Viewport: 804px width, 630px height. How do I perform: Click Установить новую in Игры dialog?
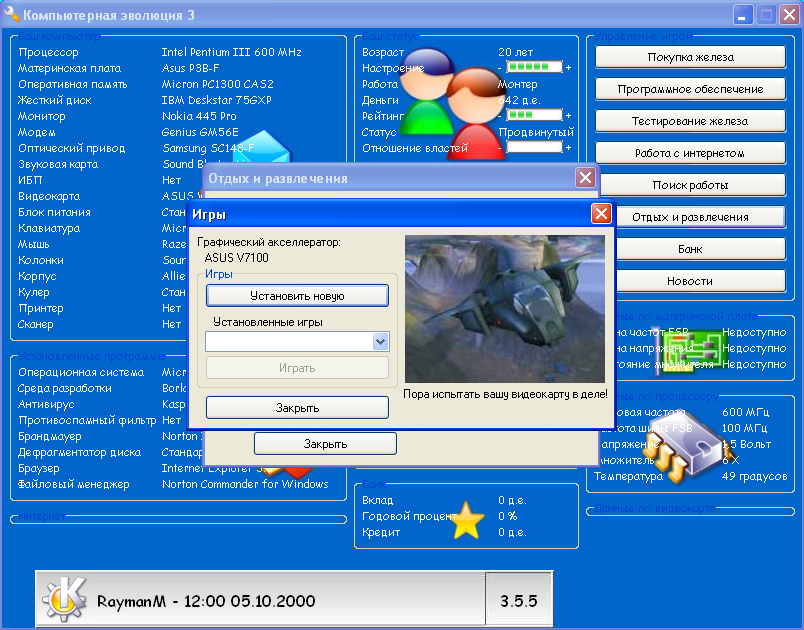point(297,296)
